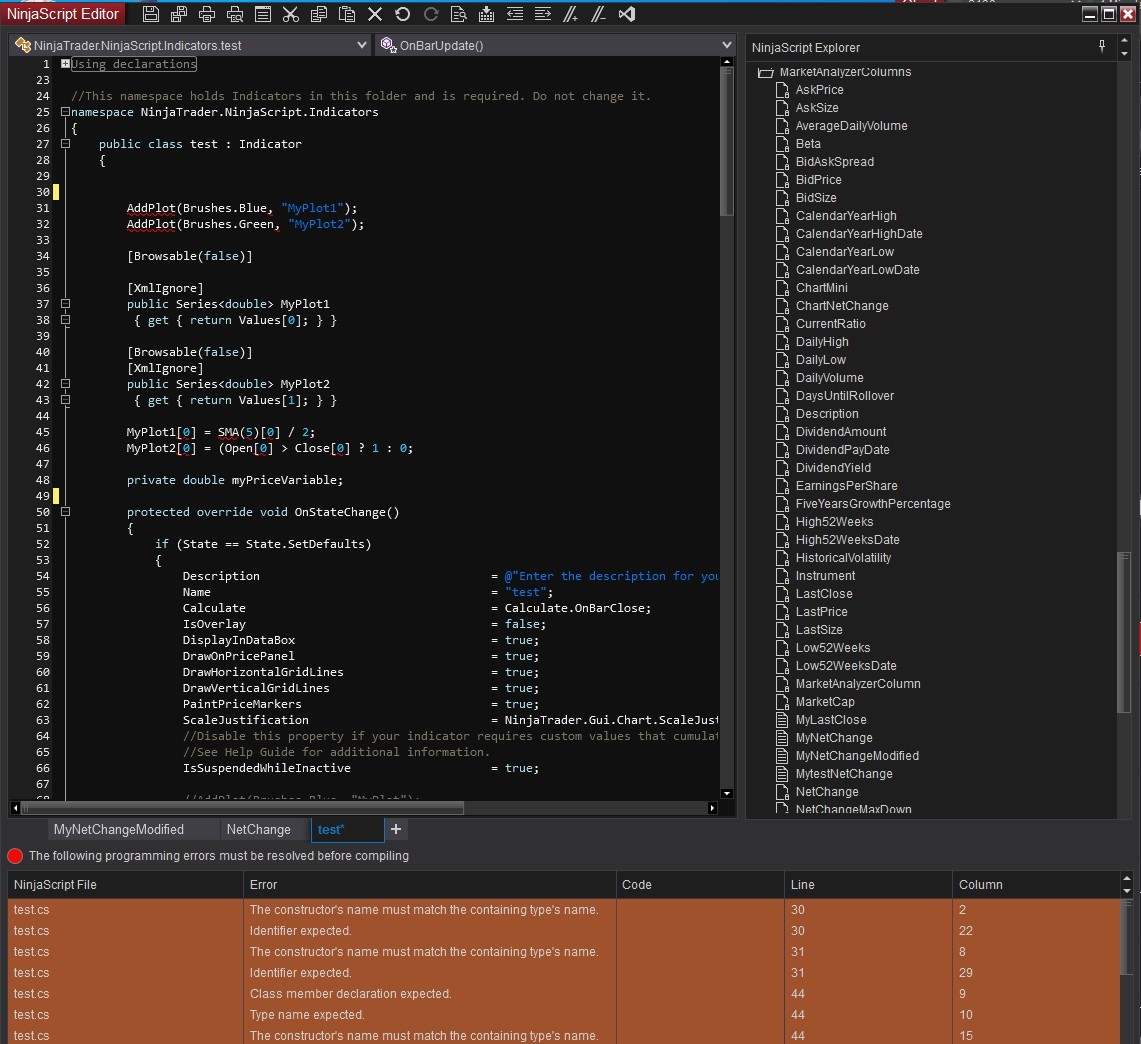Collapse the class test code block
The width and height of the screenshot is (1141, 1044).
[x=65, y=144]
